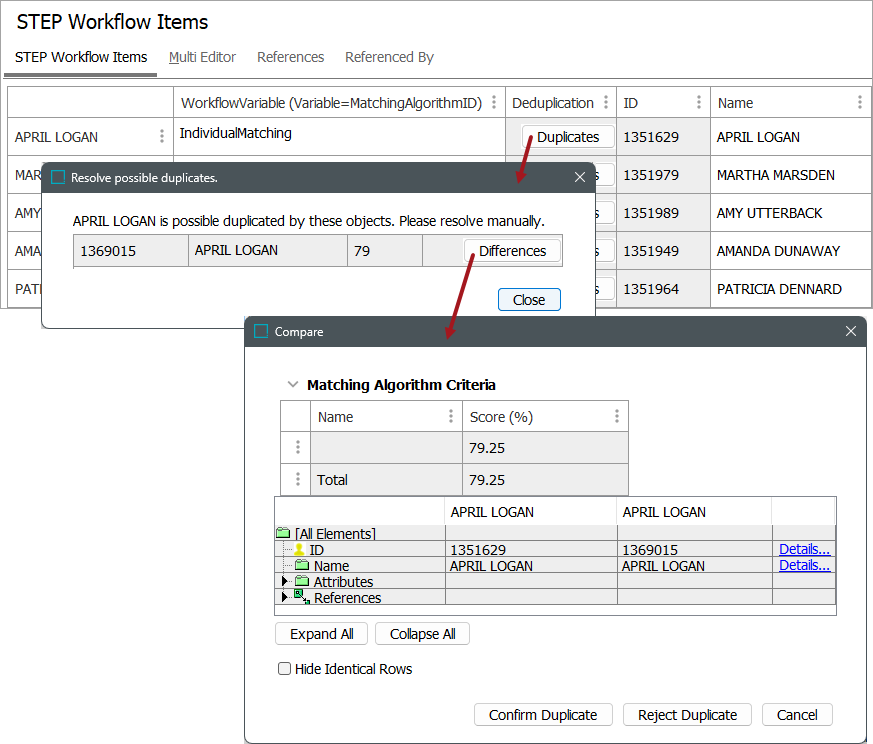Open WorkflowVariable column options menu

click(x=494, y=103)
